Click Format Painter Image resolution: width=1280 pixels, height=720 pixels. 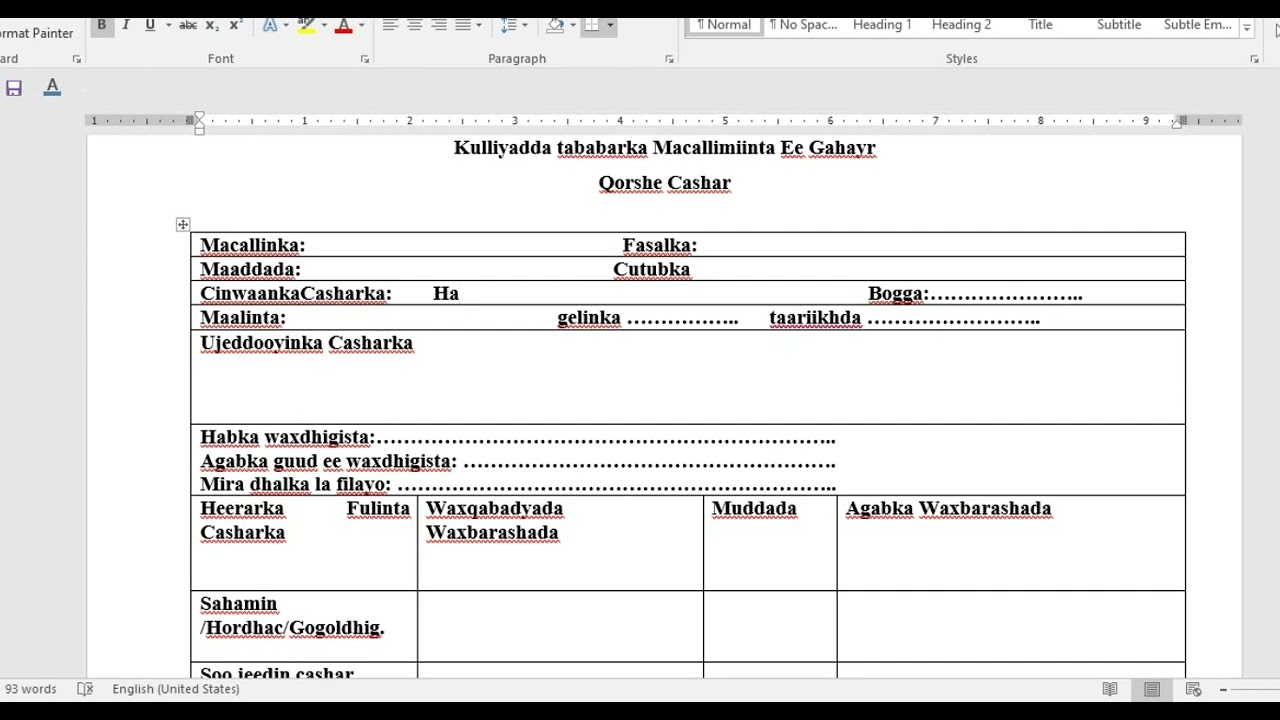pyautogui.click(x=37, y=33)
